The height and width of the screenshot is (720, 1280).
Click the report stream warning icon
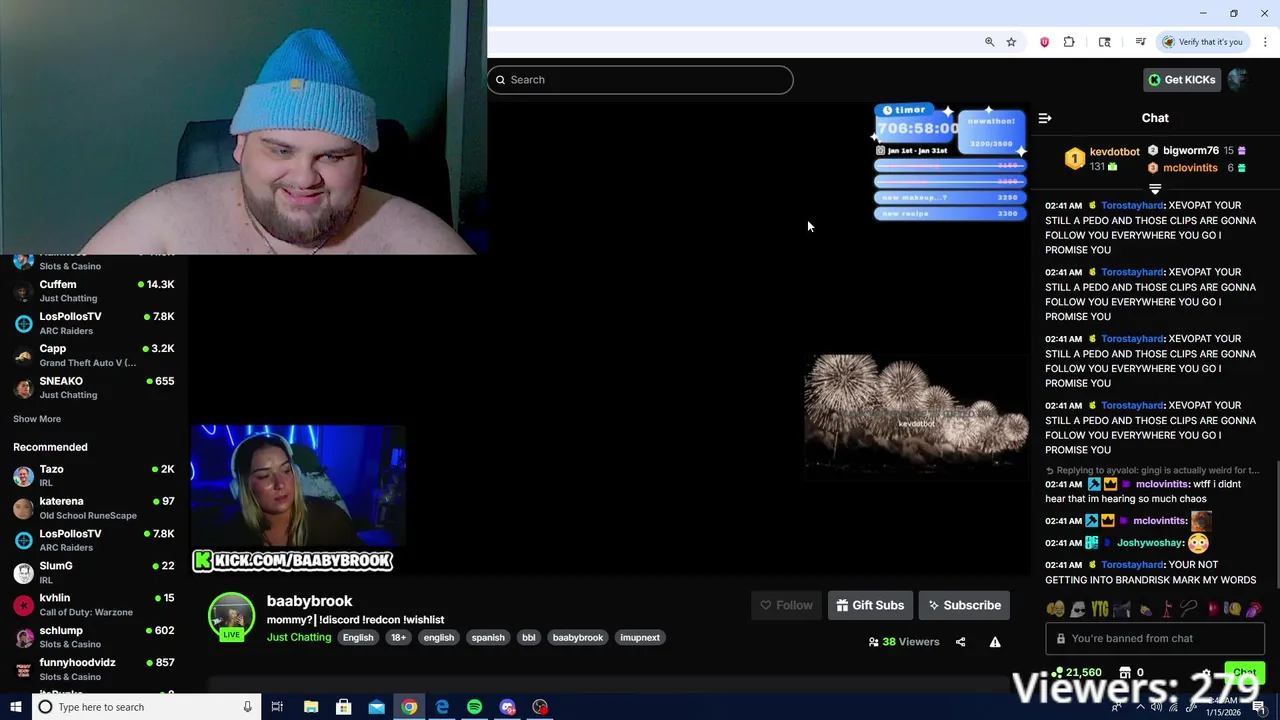click(995, 642)
